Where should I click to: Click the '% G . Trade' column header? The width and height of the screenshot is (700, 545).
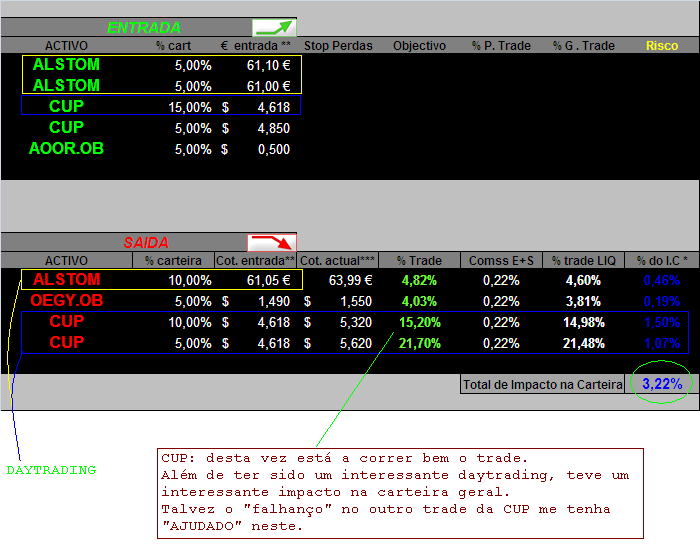(x=583, y=46)
